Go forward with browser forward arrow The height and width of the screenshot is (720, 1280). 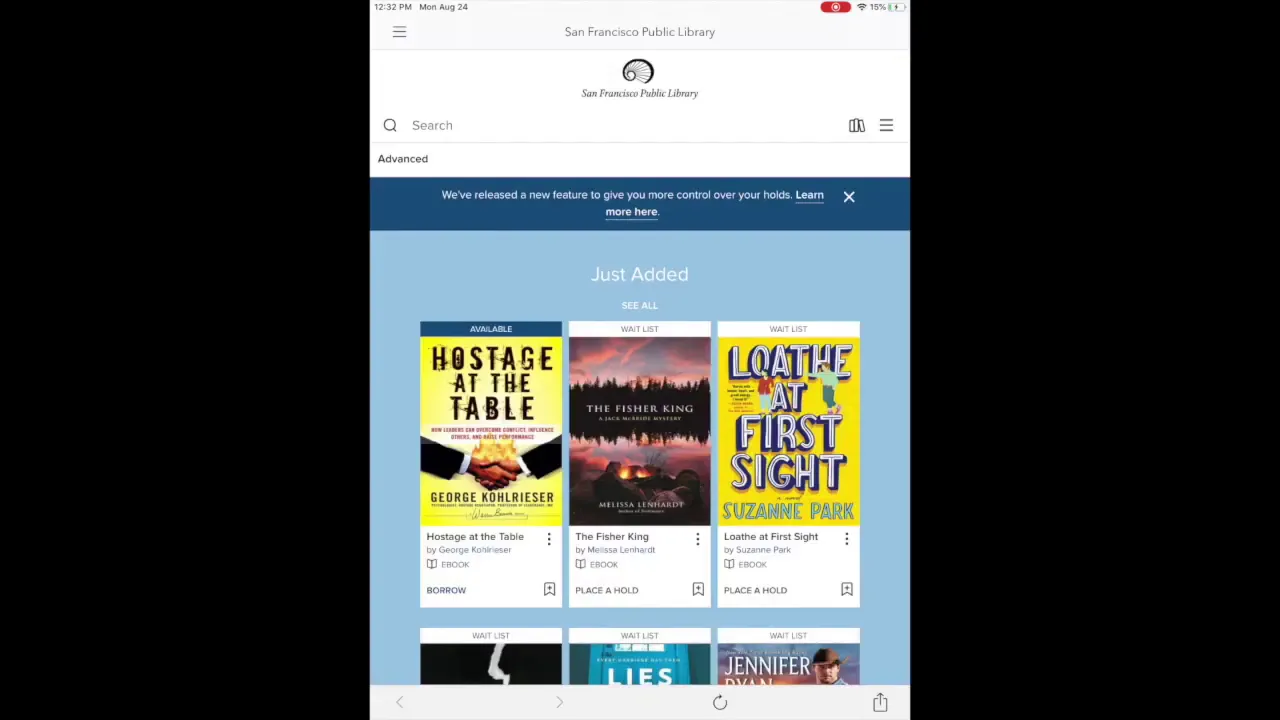point(560,703)
